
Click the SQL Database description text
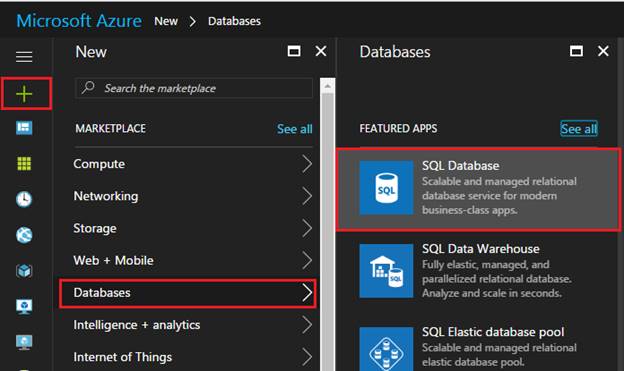click(499, 196)
